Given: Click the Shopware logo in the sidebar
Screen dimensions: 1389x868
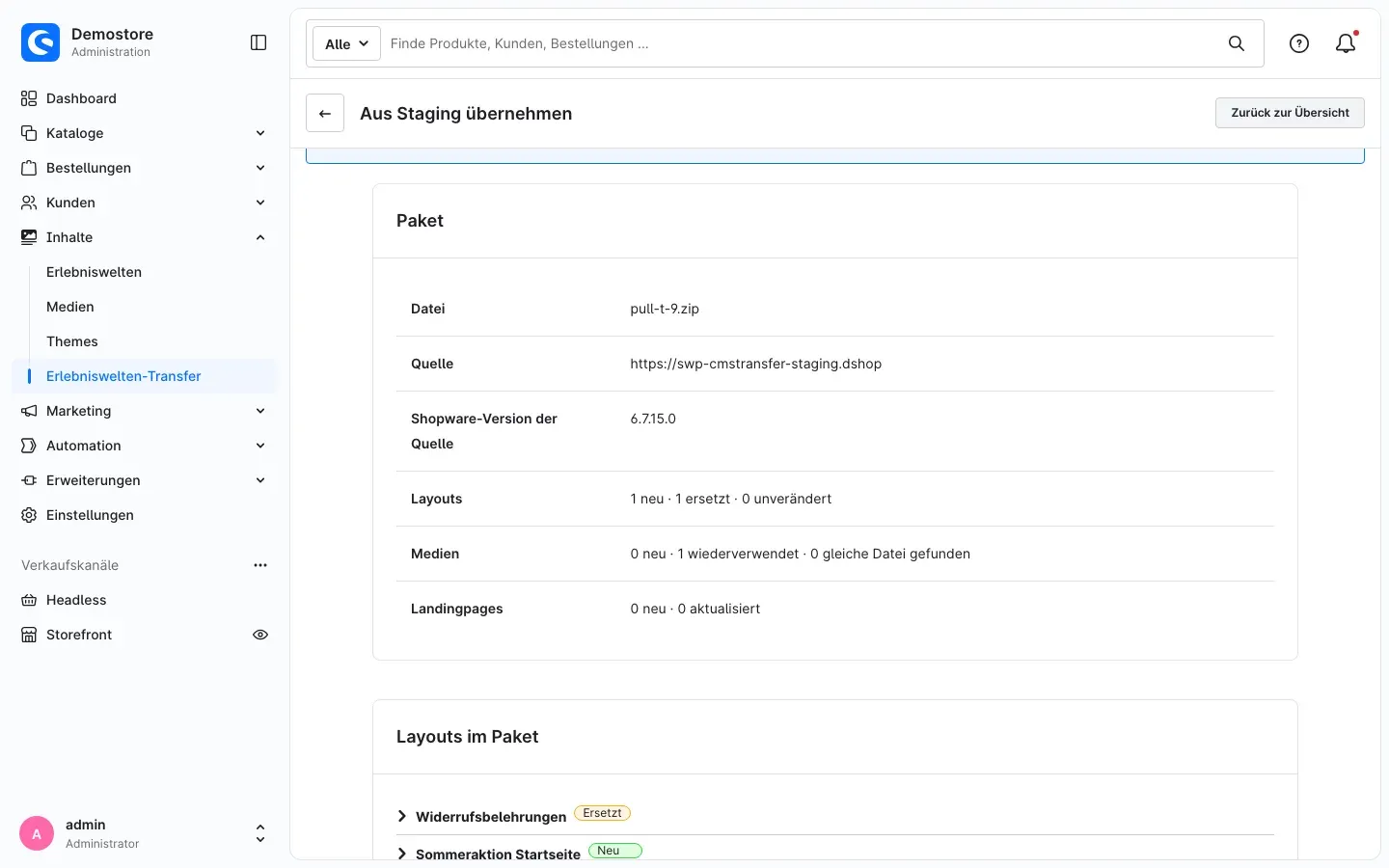Looking at the screenshot, I should 41,42.
